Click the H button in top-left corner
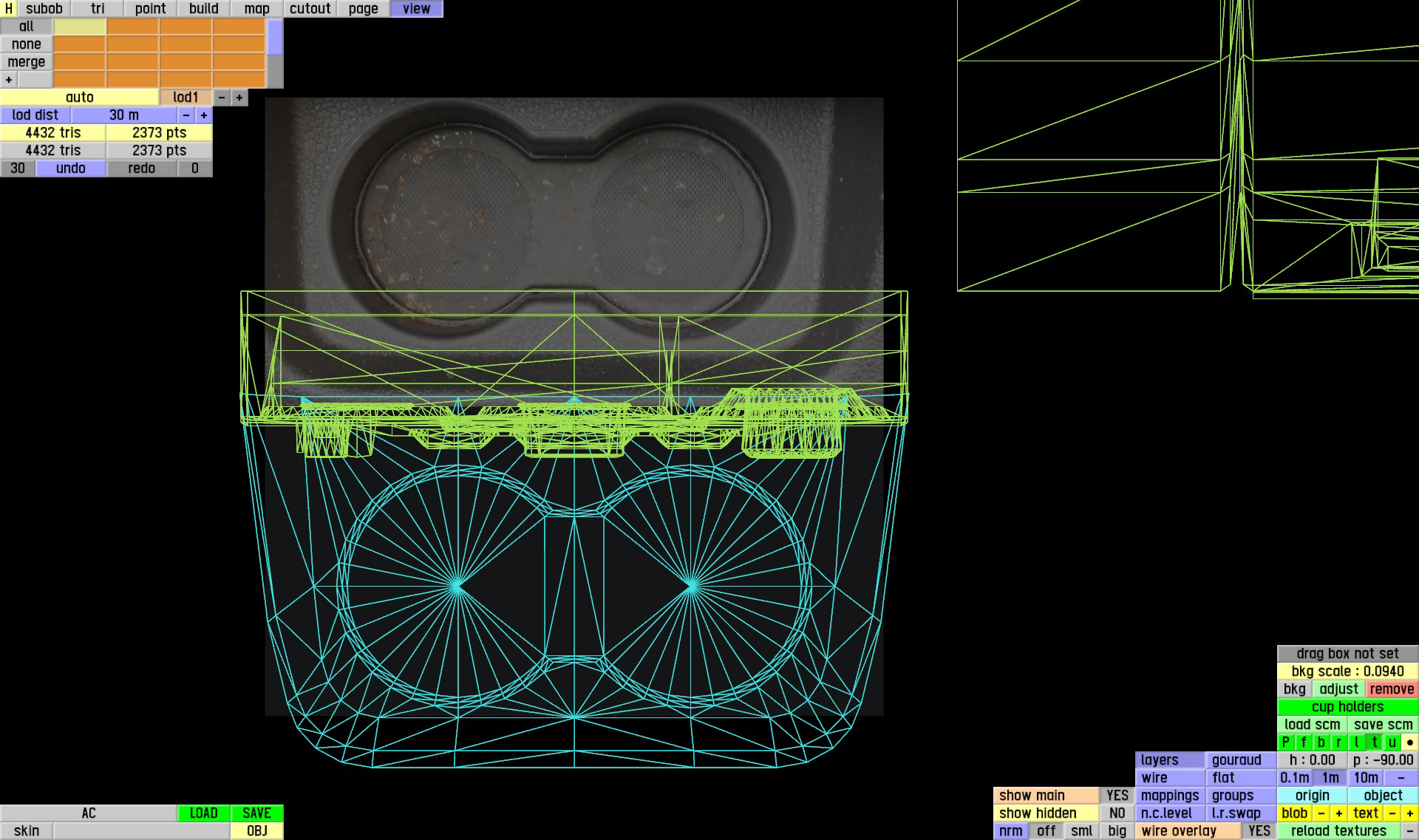The height and width of the screenshot is (840, 1419). tap(8, 8)
